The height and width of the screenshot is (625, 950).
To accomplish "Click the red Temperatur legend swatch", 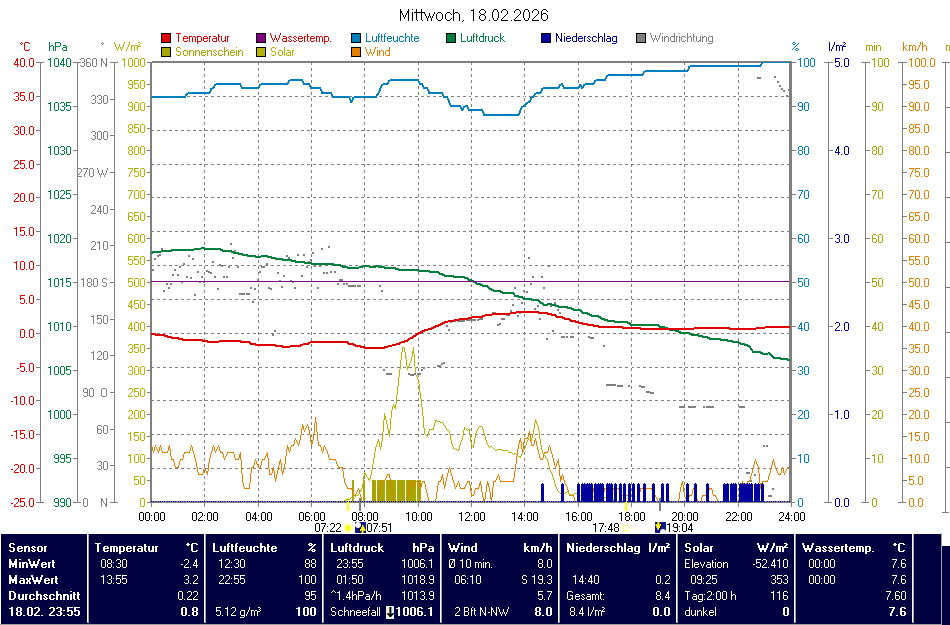I will click(x=166, y=39).
